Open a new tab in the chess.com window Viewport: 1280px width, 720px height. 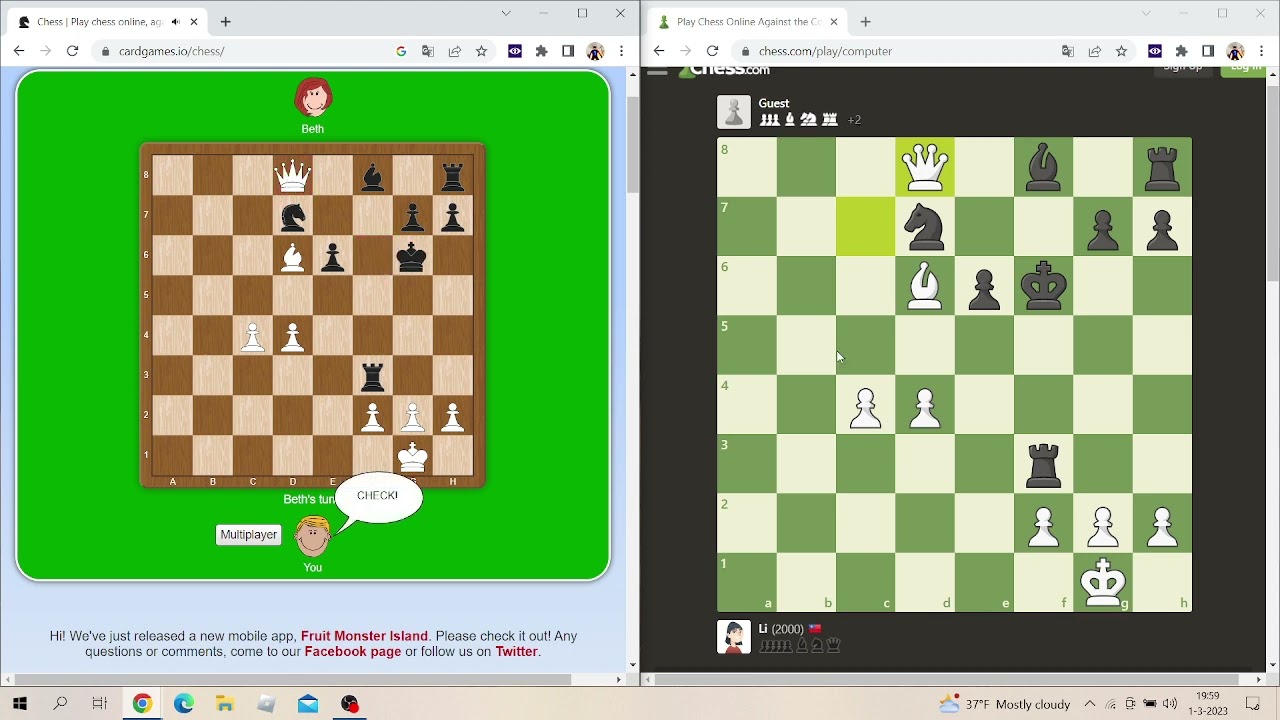[x=866, y=22]
